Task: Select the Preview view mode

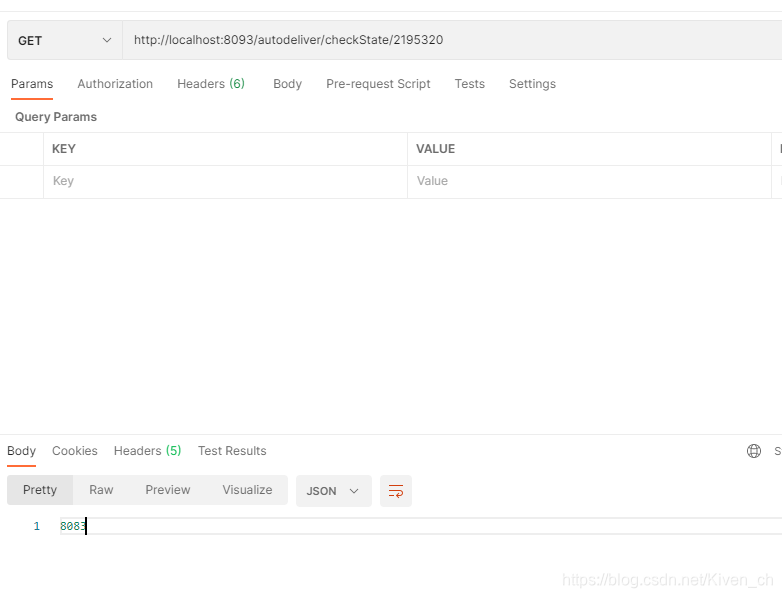Action: tap(168, 490)
